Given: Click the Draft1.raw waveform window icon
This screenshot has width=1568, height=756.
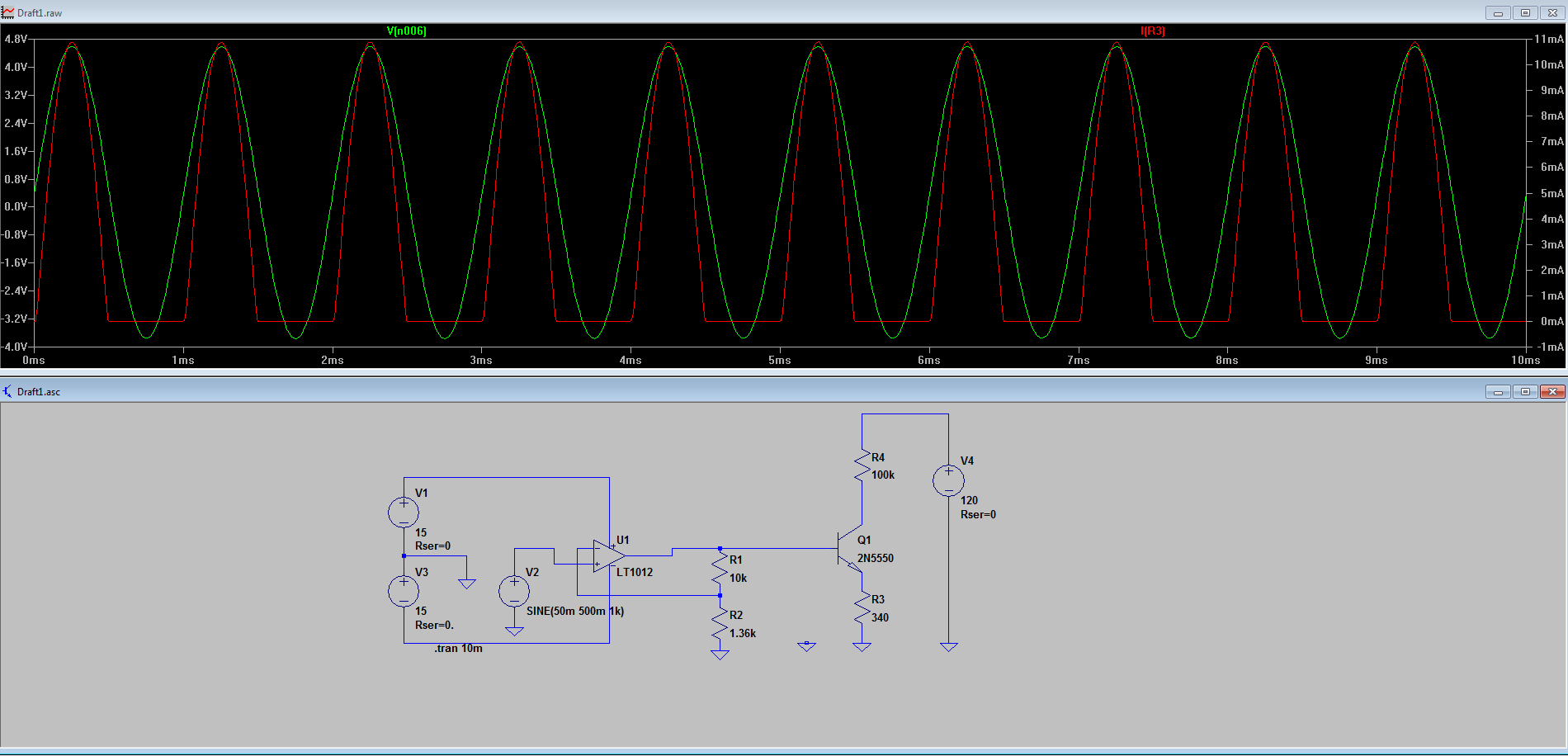Looking at the screenshot, I should (8, 12).
